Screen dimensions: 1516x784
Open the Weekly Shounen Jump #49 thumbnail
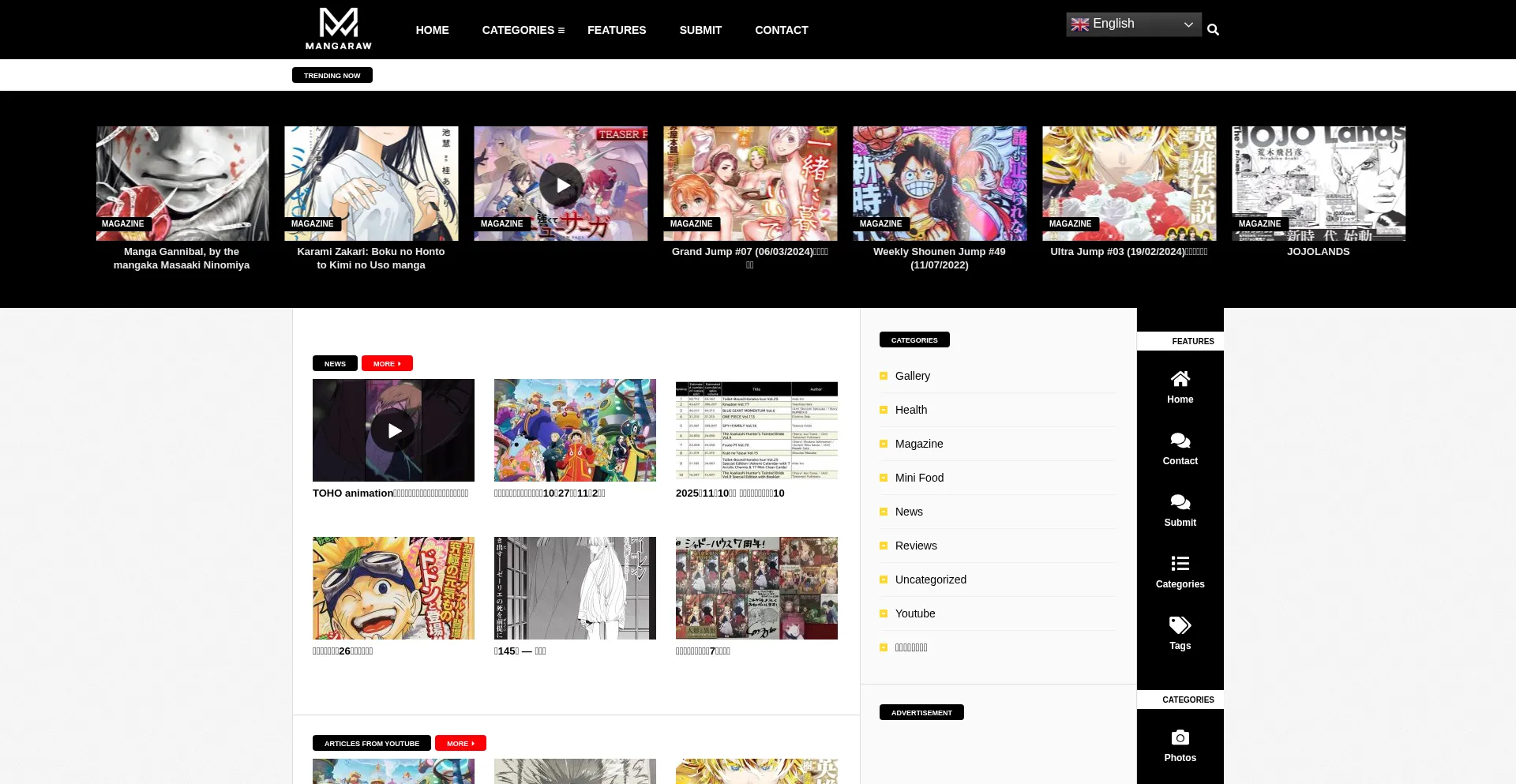(940, 183)
